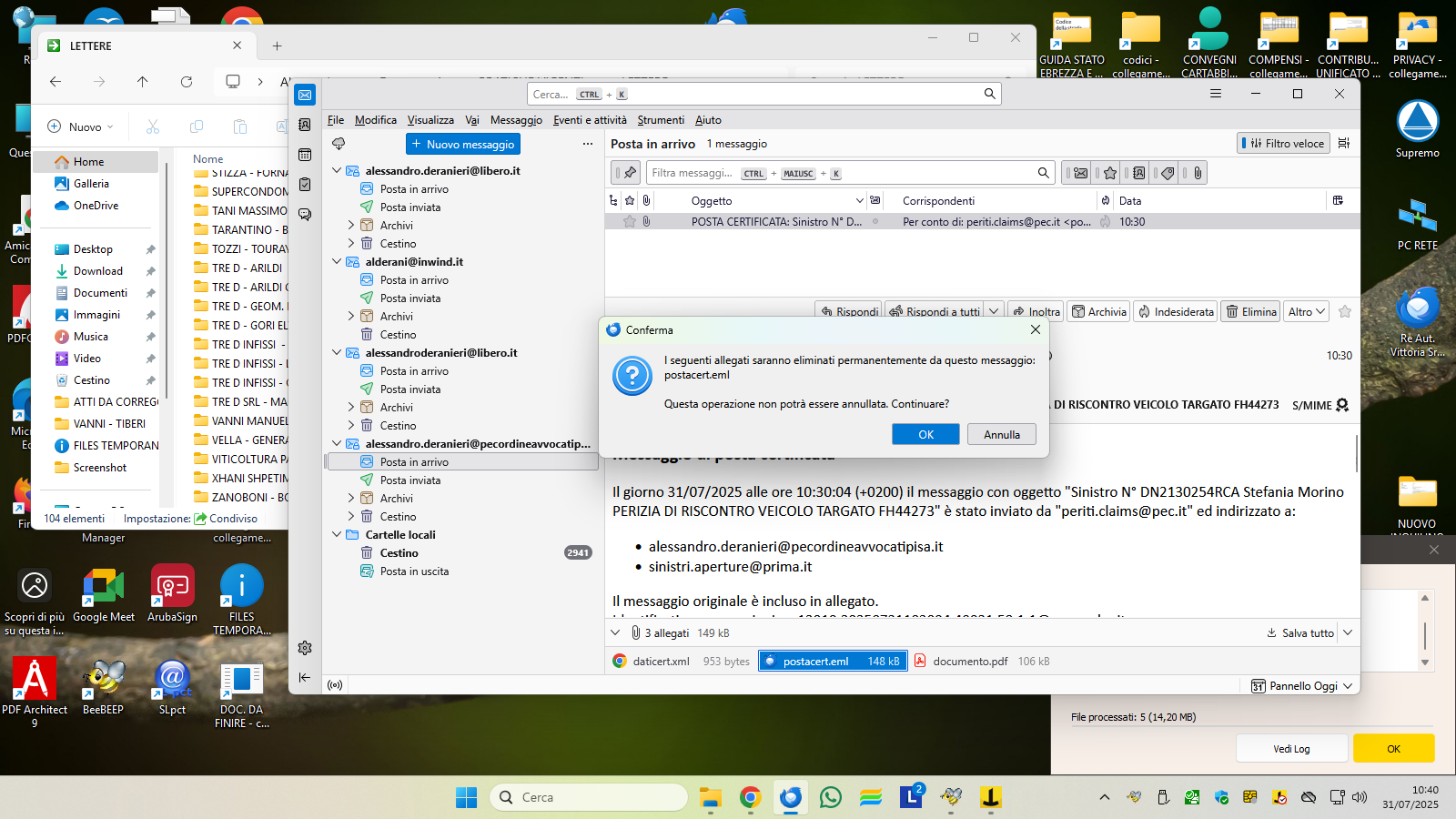Click the get messages cloud icon
This screenshot has width=1456, height=819.
click(x=339, y=144)
